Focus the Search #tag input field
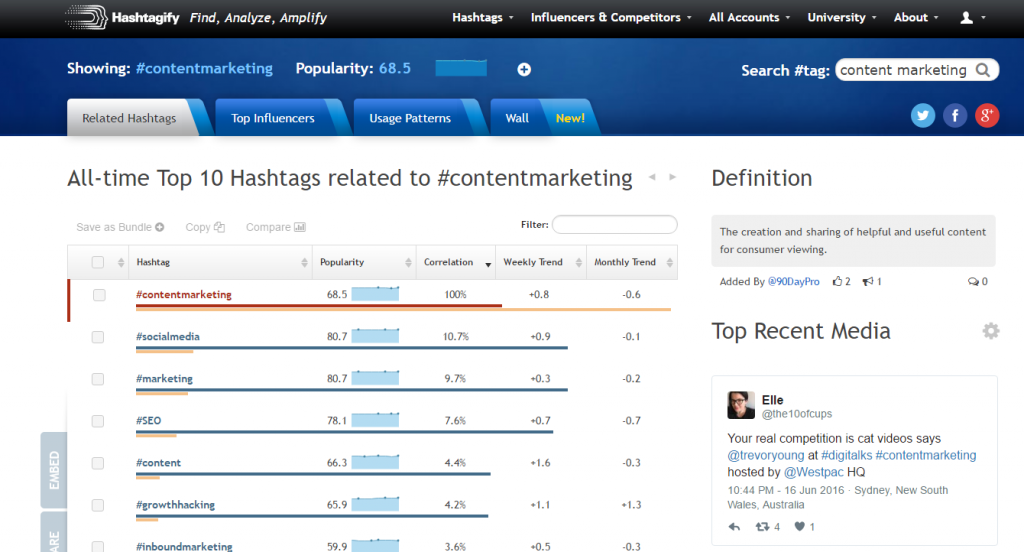The width and height of the screenshot is (1024, 552). [917, 70]
